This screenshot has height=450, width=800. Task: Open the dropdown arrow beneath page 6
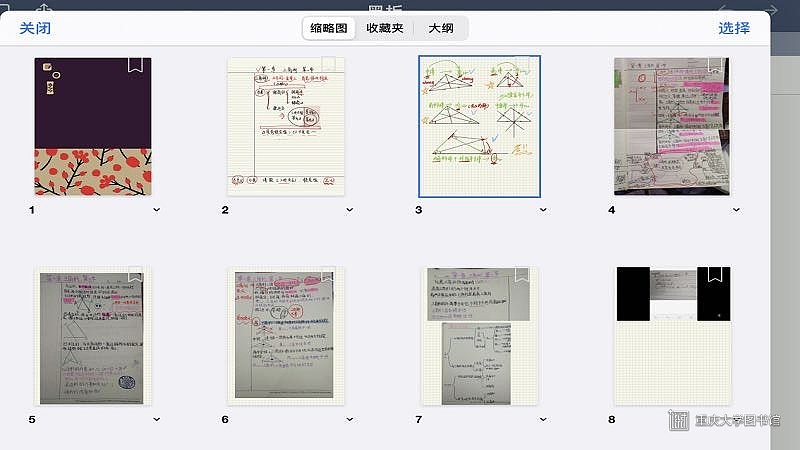pos(349,420)
